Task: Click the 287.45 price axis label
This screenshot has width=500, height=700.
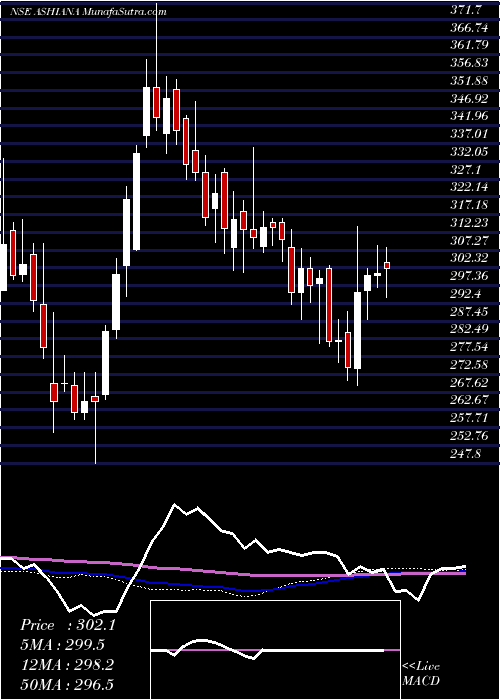Action: point(469,311)
